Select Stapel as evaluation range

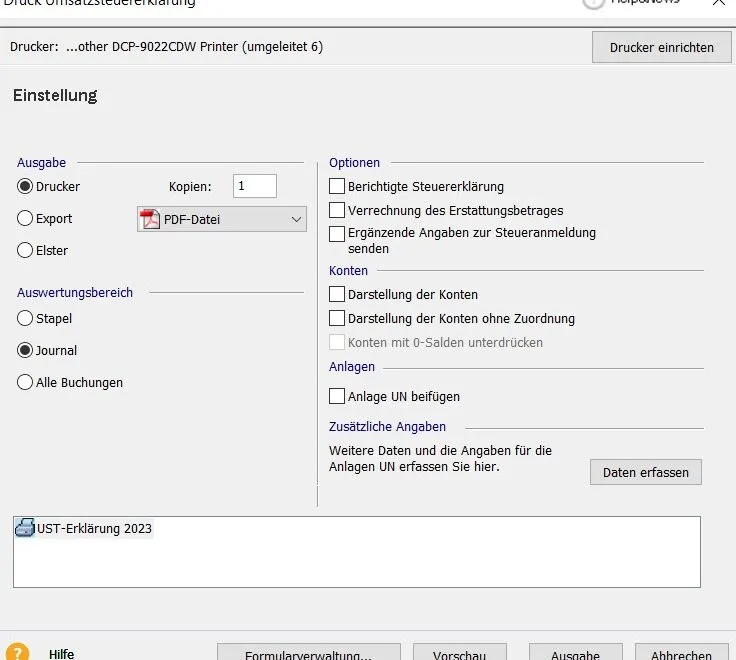coord(26,318)
